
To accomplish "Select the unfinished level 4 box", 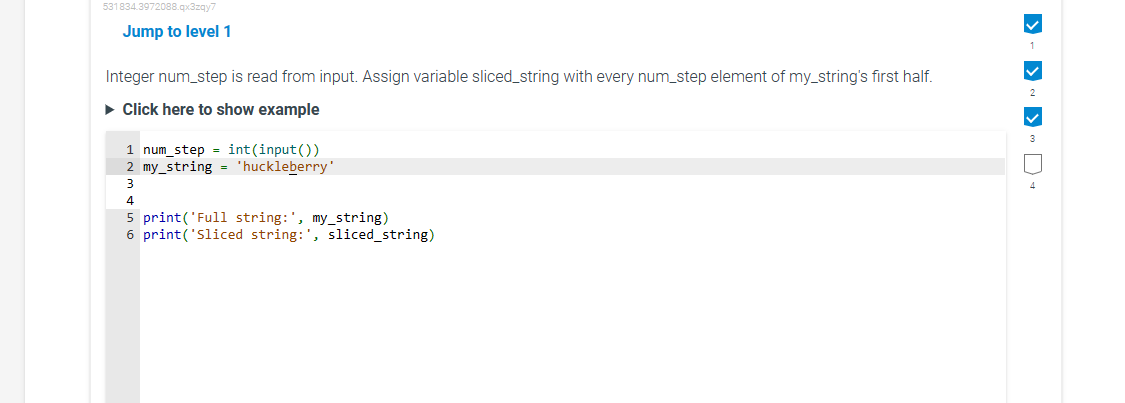I will point(1033,163).
